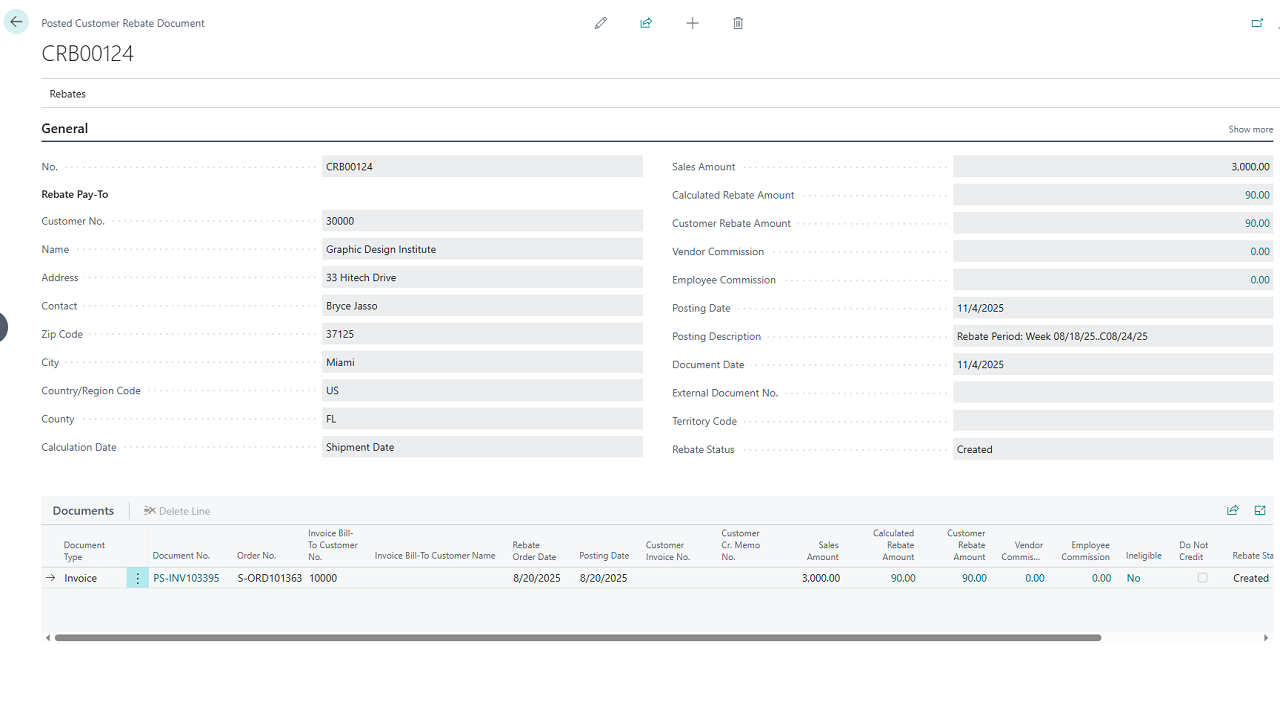
Task: Click Delete Line button
Action: click(177, 511)
